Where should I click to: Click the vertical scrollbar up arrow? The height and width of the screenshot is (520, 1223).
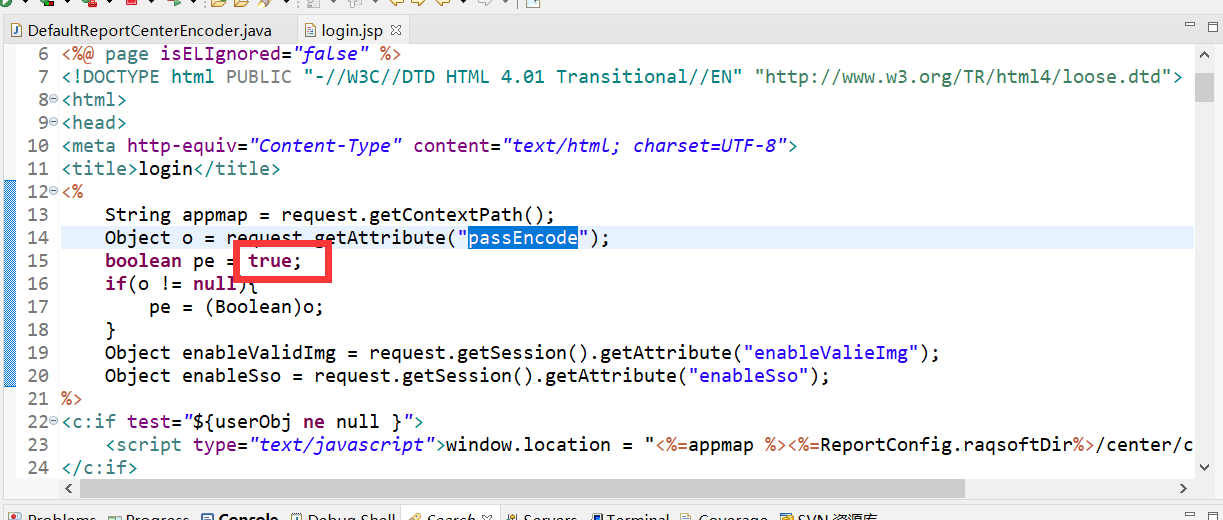point(1206,57)
